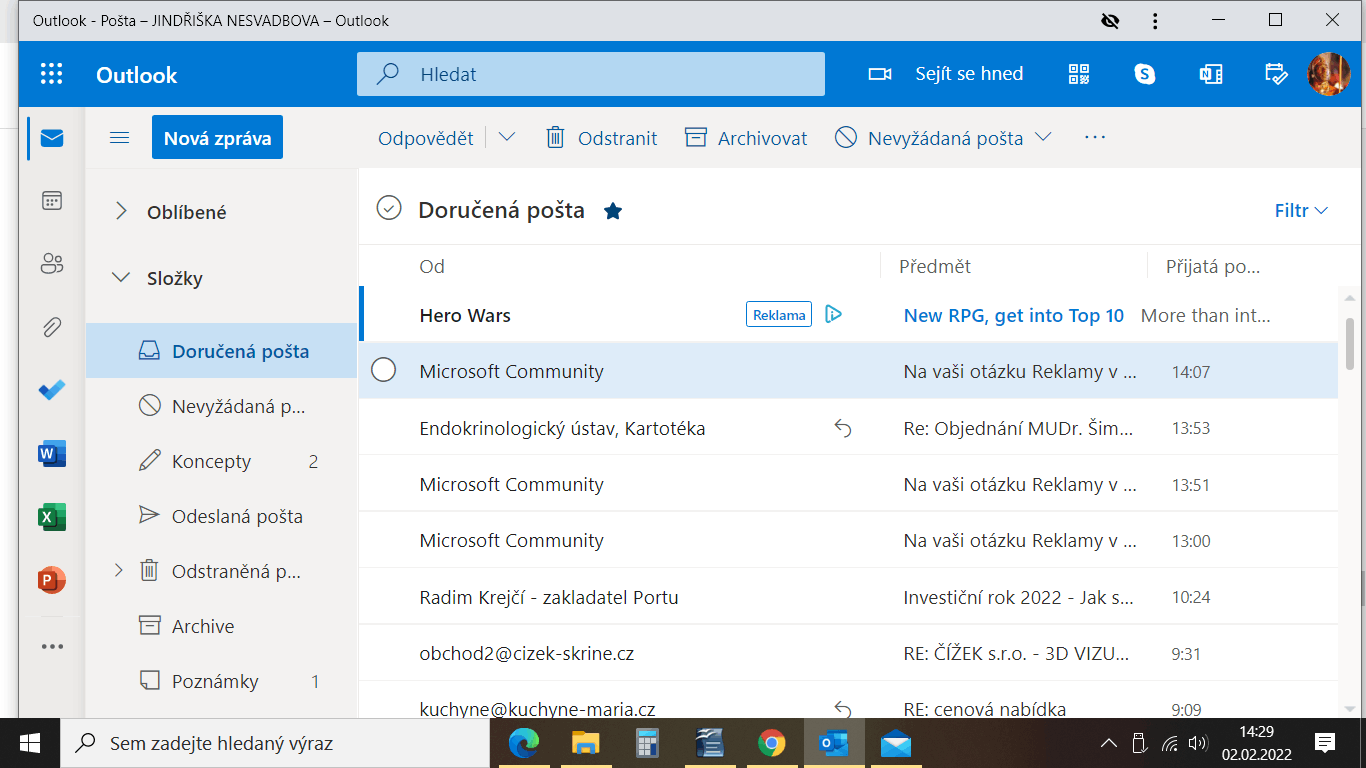Click Archivovat in the toolbar
This screenshot has height=768, width=1366.
[x=746, y=138]
